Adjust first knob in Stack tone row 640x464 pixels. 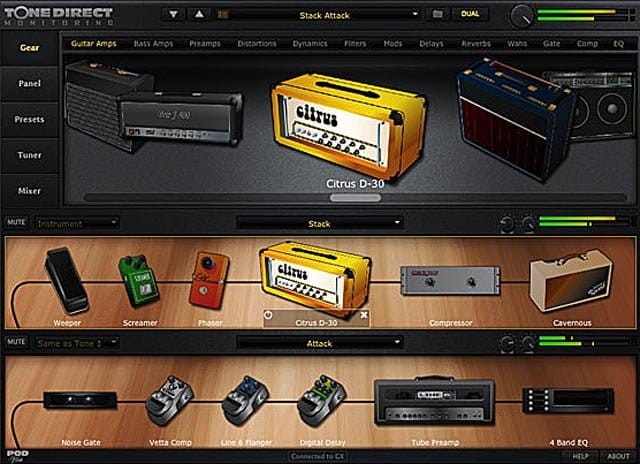[x=507, y=224]
